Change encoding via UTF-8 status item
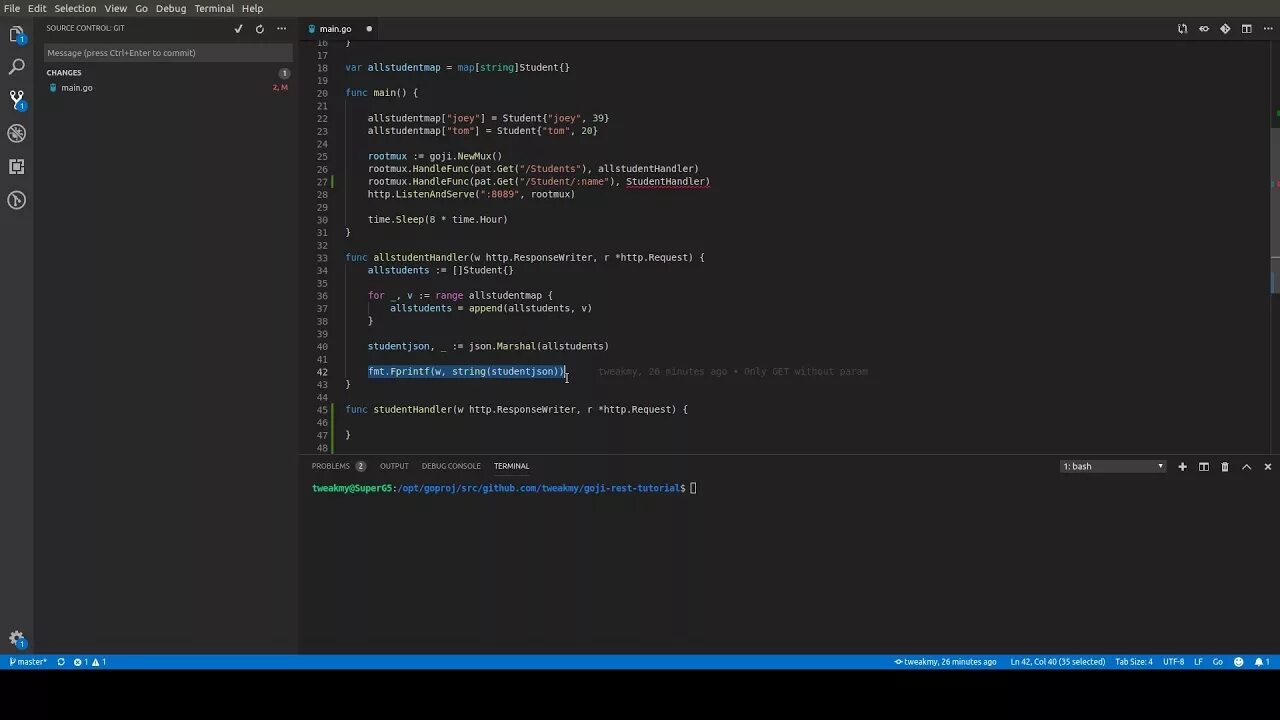Screen dimensions: 1280x720 pos(1174,662)
